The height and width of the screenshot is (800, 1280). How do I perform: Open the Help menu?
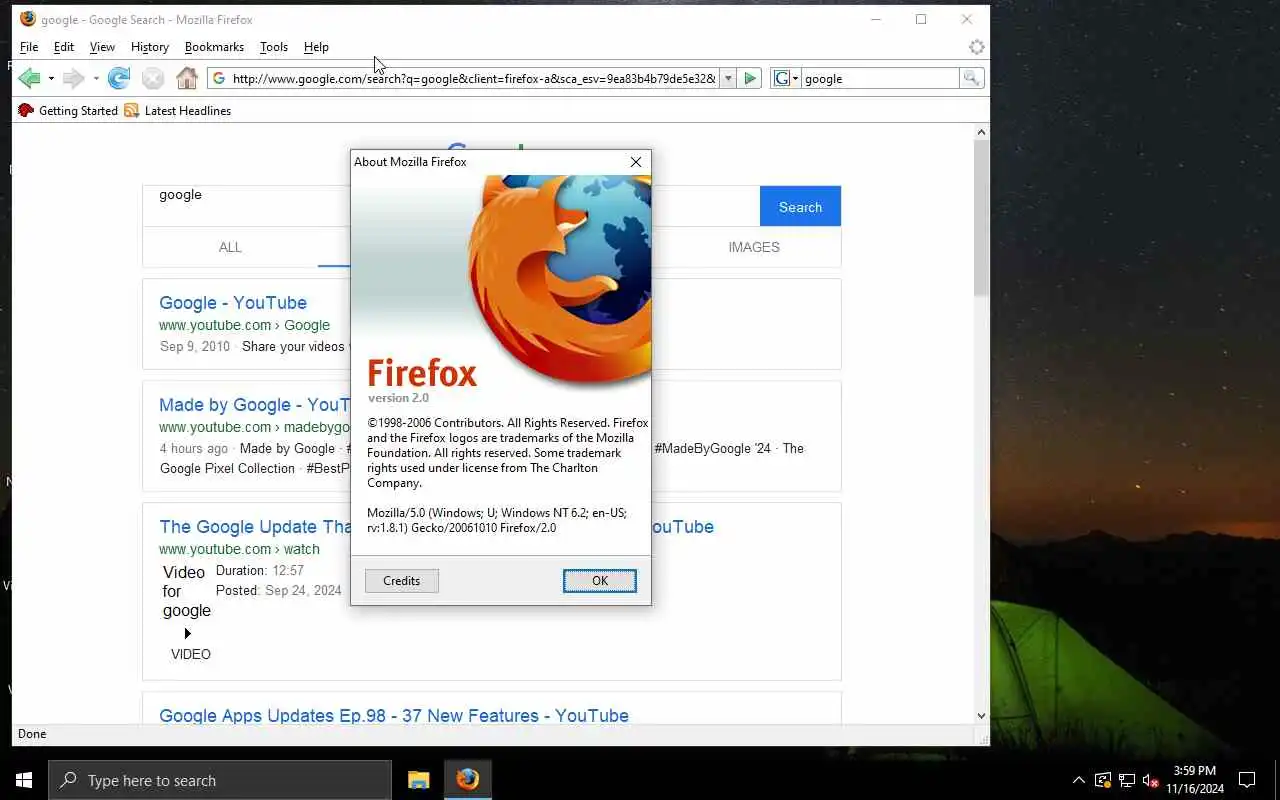(x=316, y=47)
